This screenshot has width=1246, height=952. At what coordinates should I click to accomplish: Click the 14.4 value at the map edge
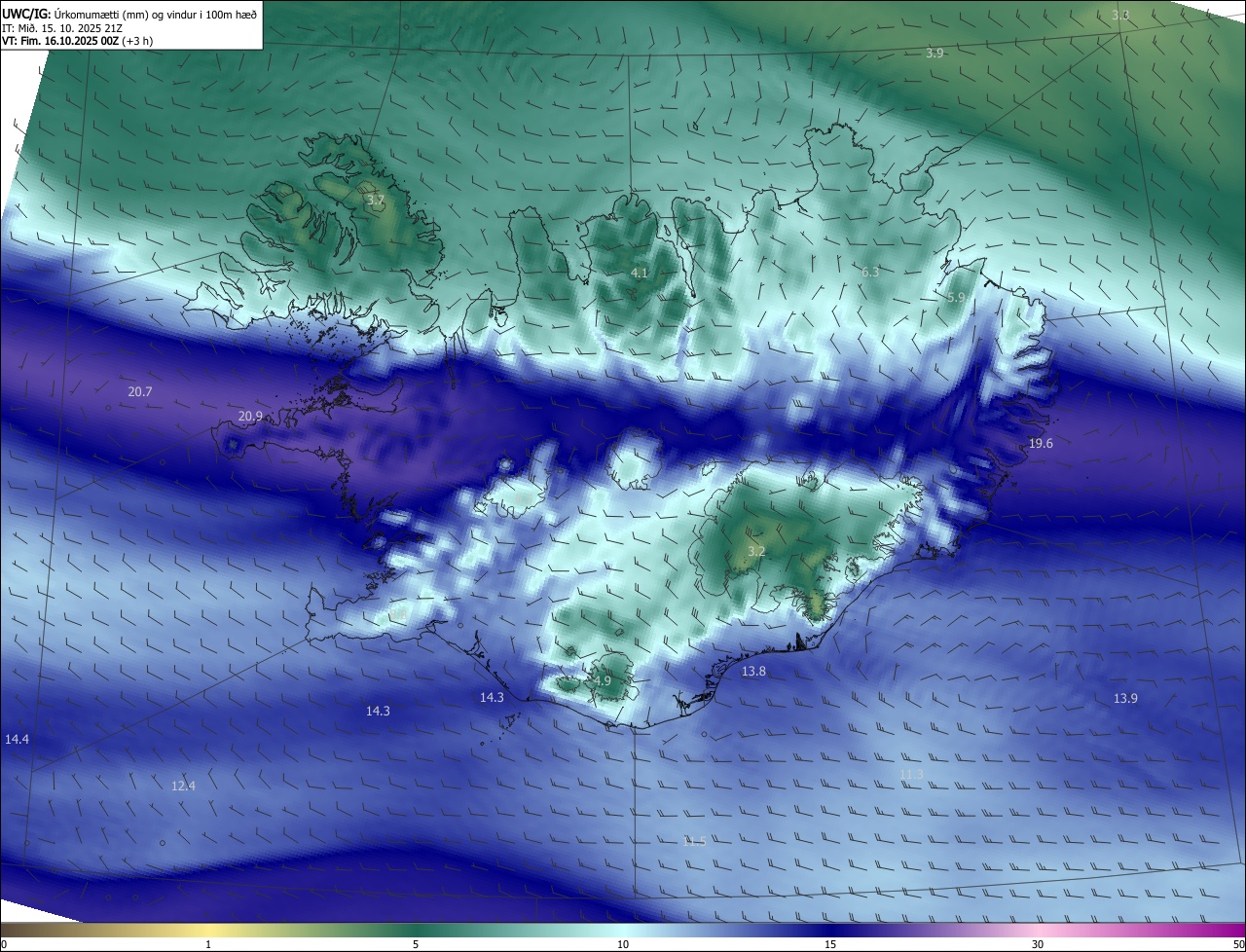17,740
